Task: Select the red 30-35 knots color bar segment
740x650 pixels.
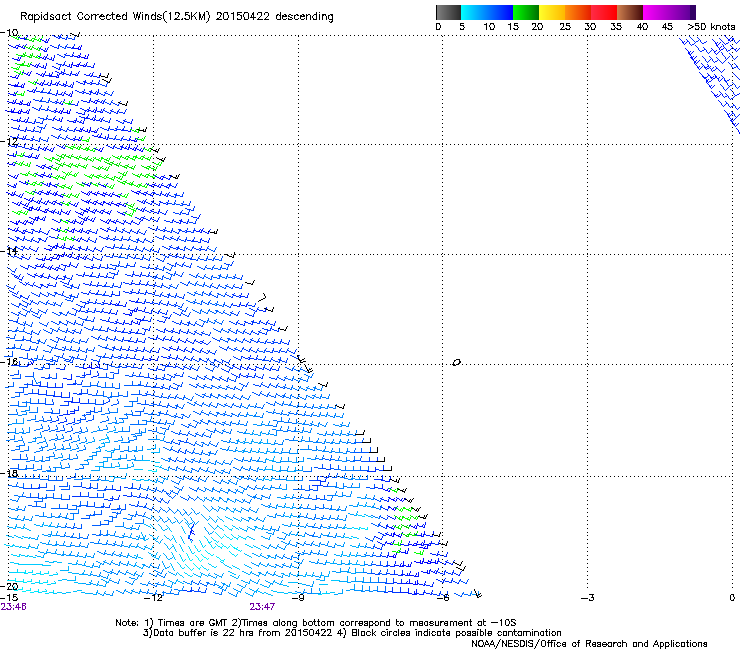Action: [604, 12]
